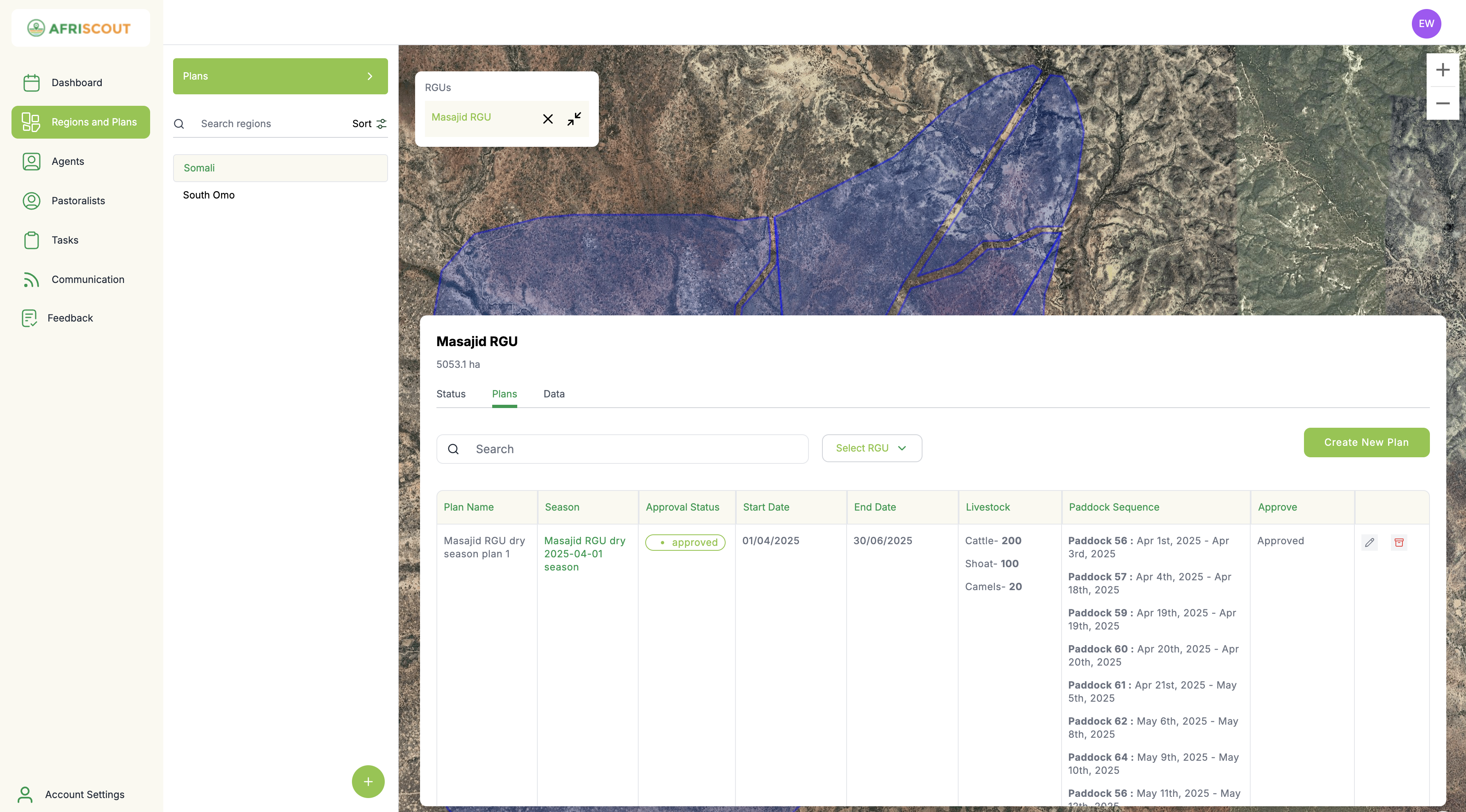The image size is (1466, 812).
Task: Click the plans Search field
Action: point(632,449)
